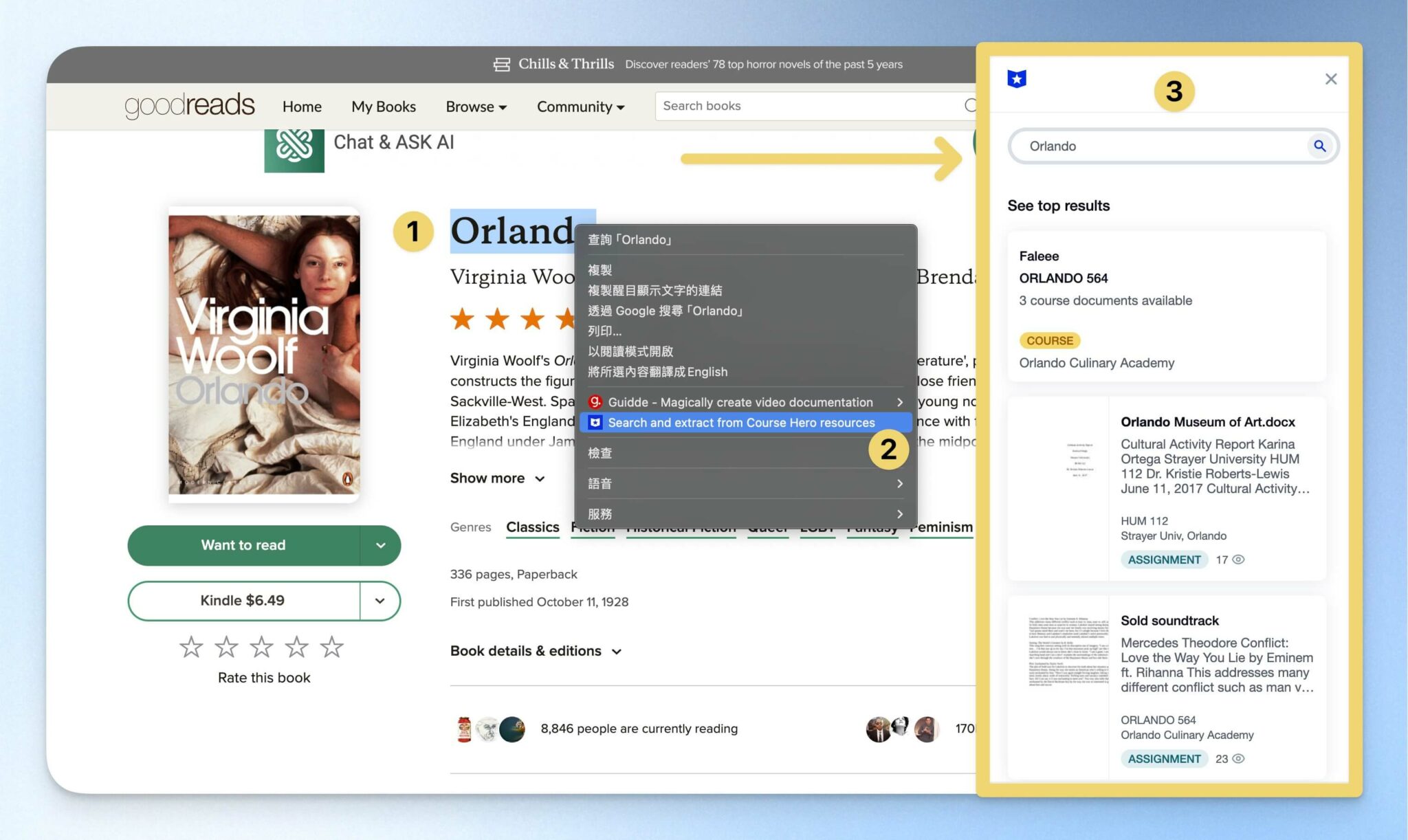Rate the book five stars
The width and height of the screenshot is (1408, 840).
(332, 647)
